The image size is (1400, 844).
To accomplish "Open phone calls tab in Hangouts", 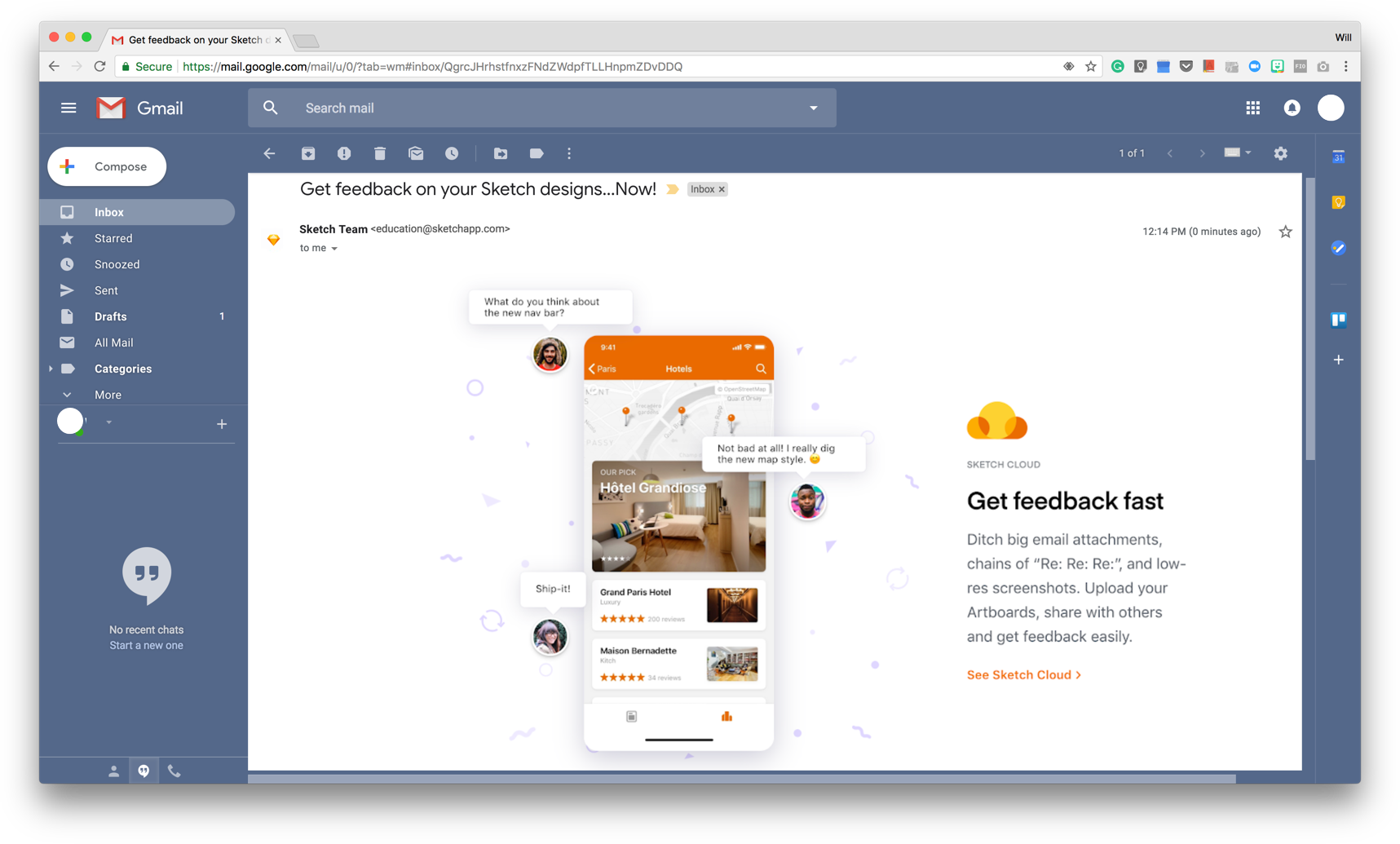I will coord(174,771).
